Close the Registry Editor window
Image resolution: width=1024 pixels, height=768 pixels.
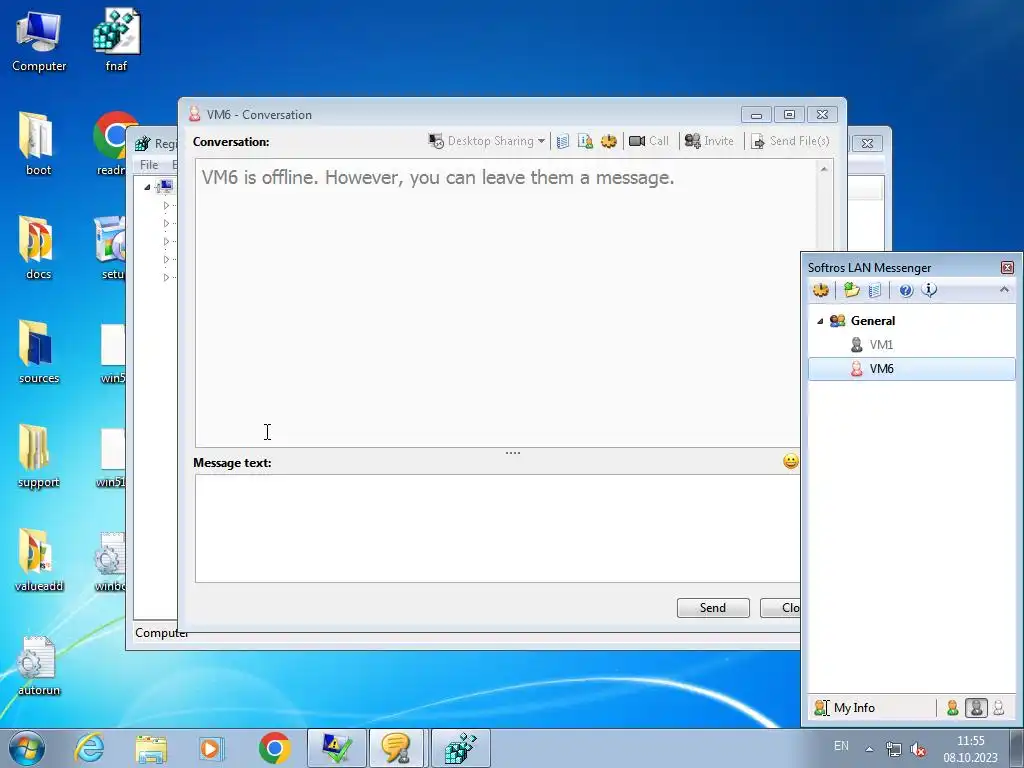pos(867,143)
